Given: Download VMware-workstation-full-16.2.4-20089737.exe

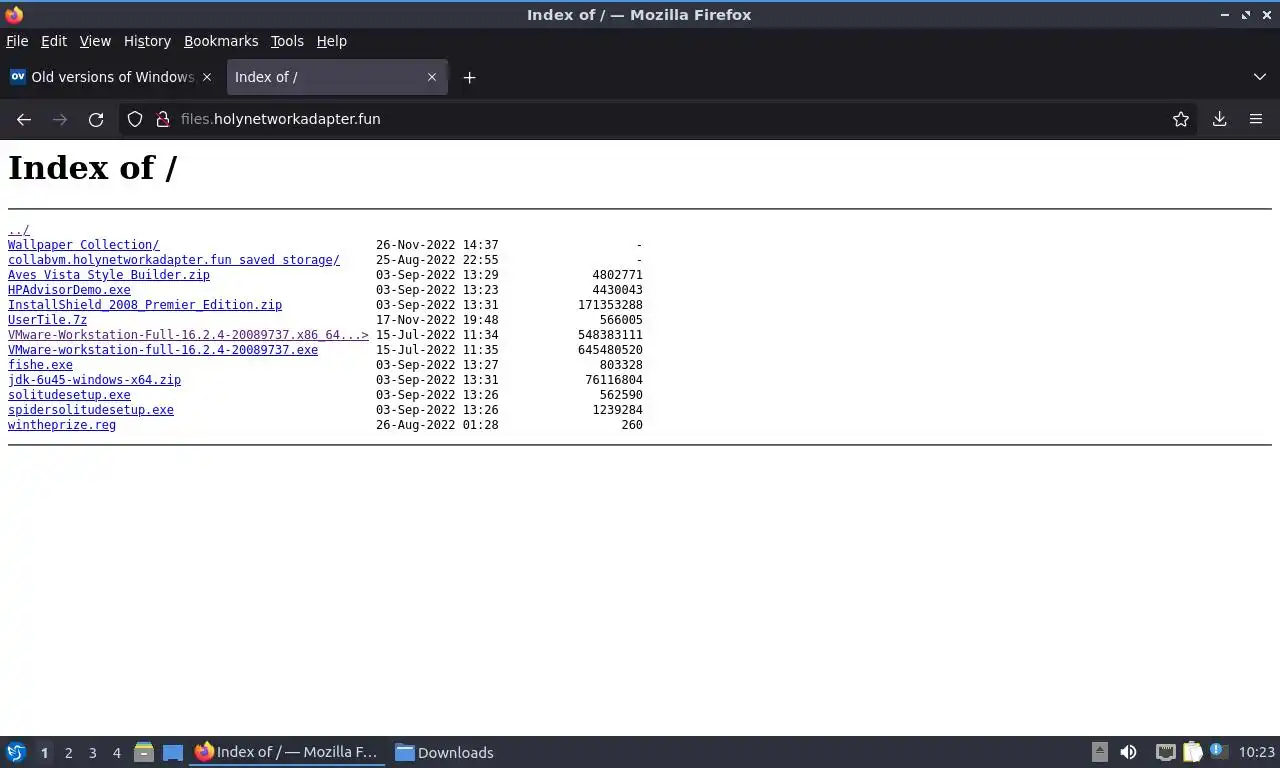Looking at the screenshot, I should [x=163, y=350].
